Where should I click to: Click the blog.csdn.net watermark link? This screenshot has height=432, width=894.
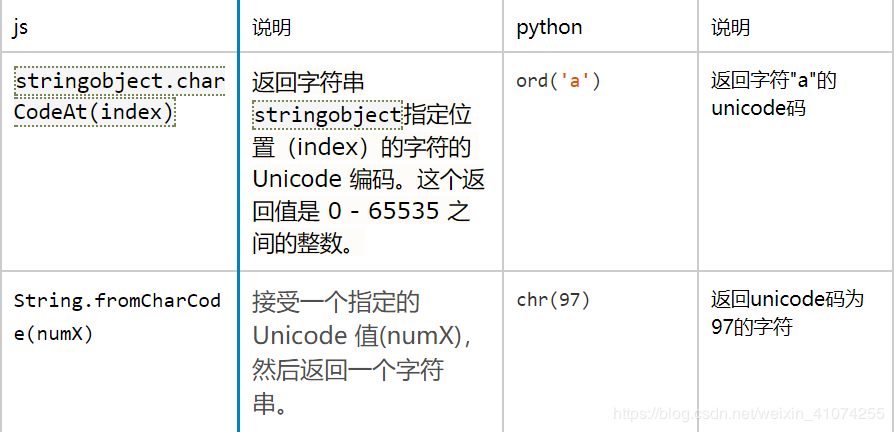[x=749, y=413]
